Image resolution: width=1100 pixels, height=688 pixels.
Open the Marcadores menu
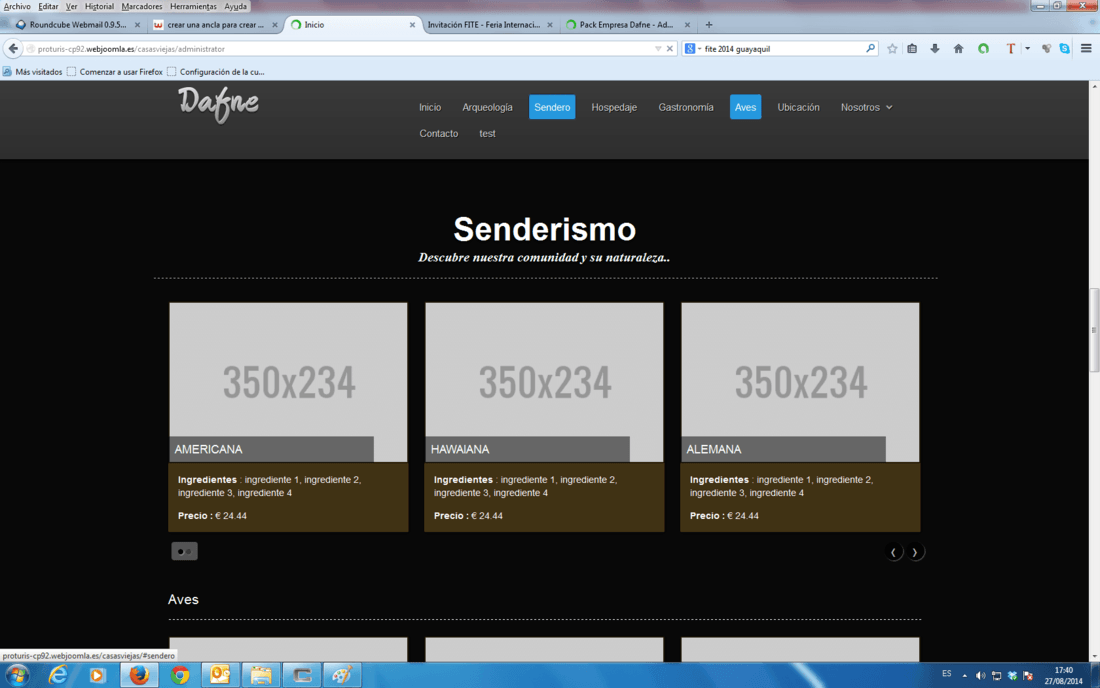pyautogui.click(x=142, y=6)
